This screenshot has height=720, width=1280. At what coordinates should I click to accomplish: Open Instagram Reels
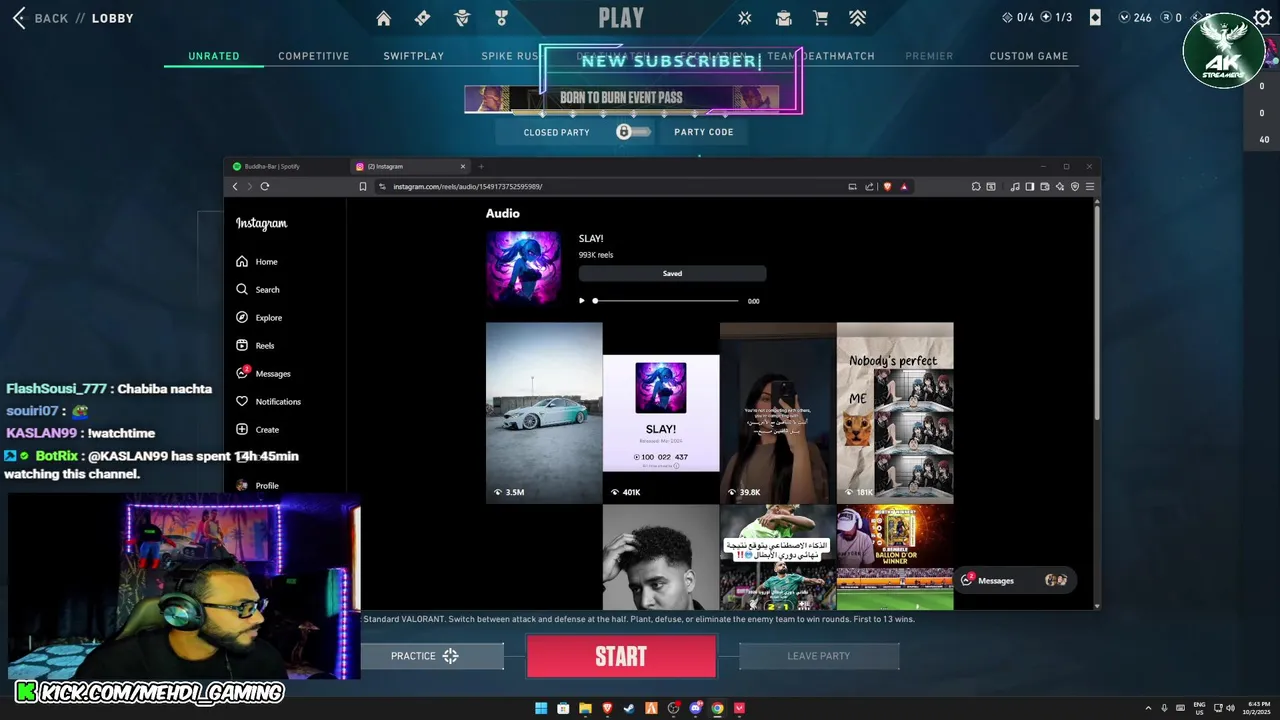click(255, 345)
